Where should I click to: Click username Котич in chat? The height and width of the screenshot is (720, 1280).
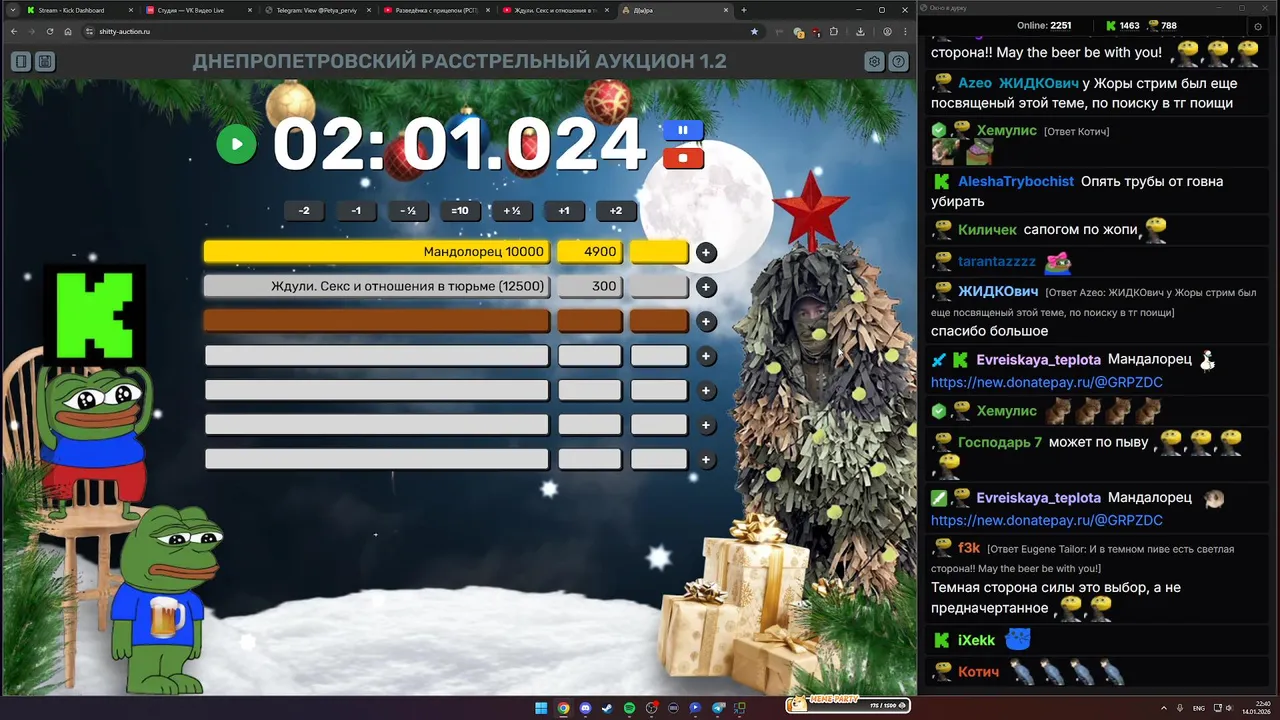click(979, 672)
